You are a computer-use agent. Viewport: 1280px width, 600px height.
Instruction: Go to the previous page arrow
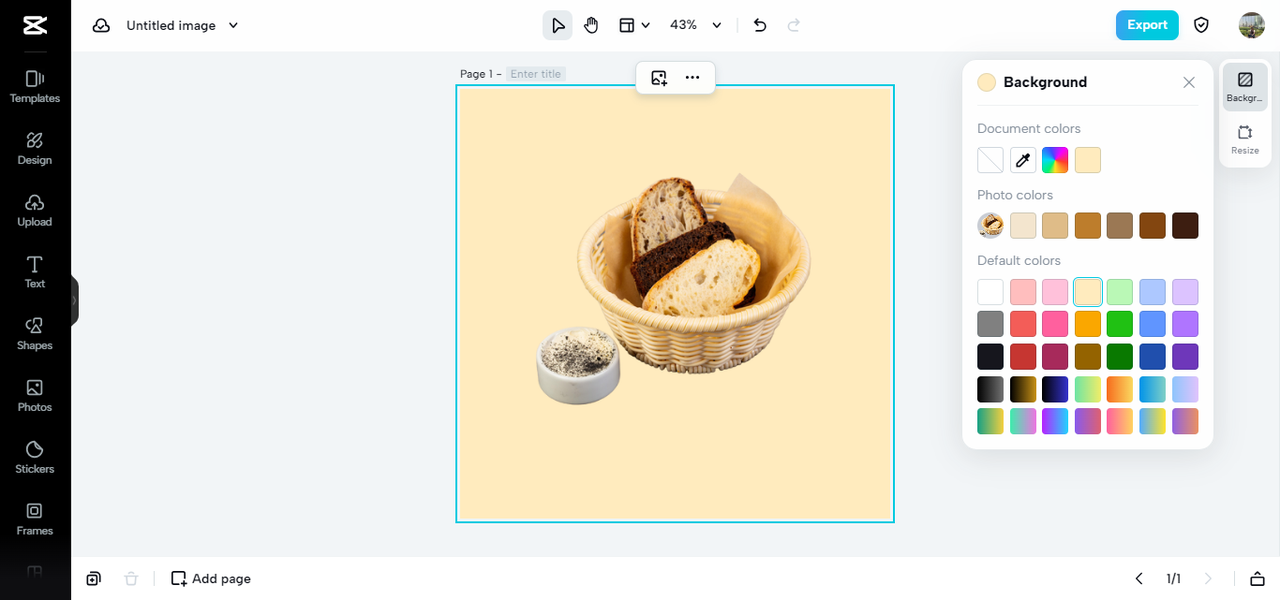coord(1139,579)
